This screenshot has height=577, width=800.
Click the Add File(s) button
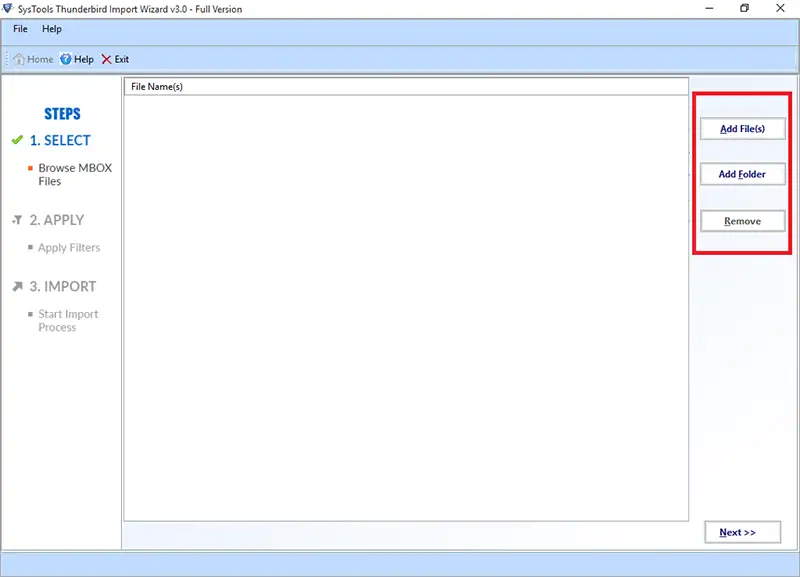[742, 129]
